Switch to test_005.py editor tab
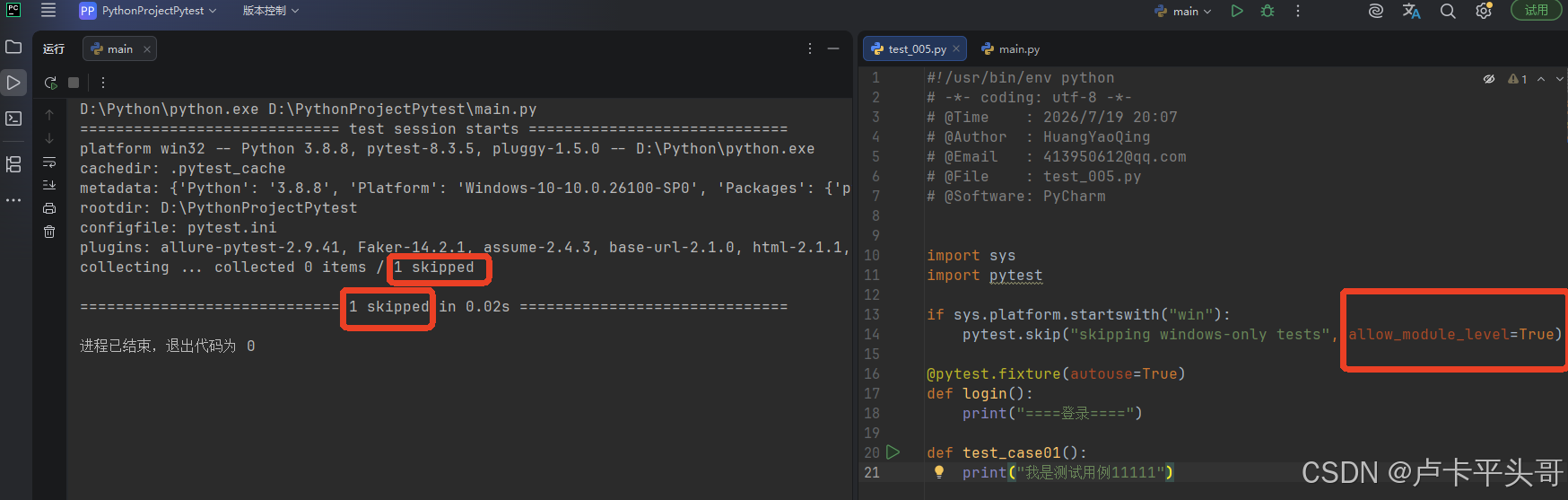Image resolution: width=1568 pixels, height=500 pixels. point(915,49)
